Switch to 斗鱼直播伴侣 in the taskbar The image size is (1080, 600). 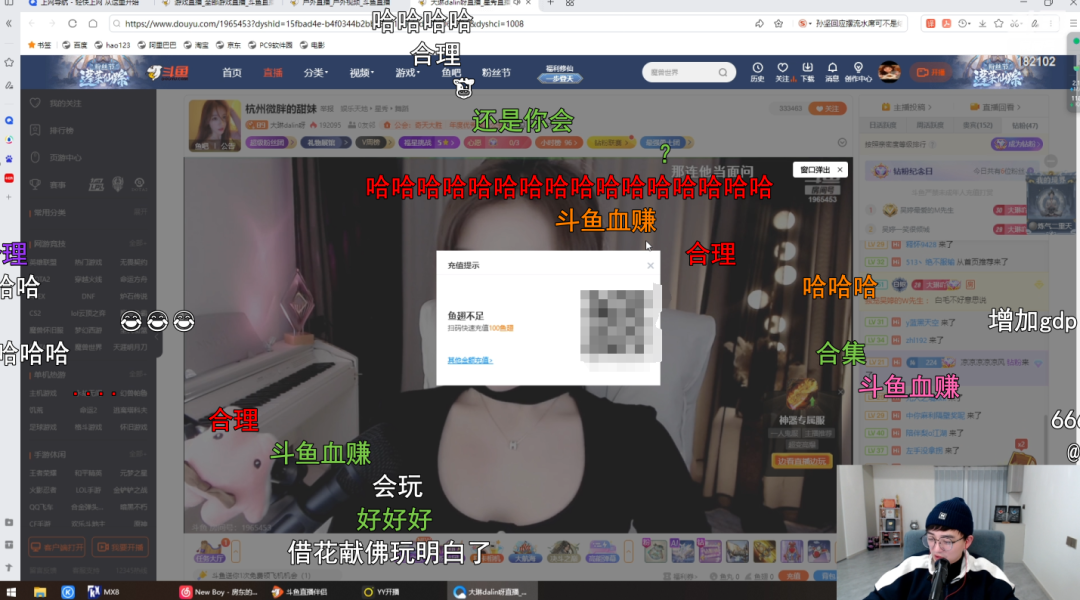point(300,592)
